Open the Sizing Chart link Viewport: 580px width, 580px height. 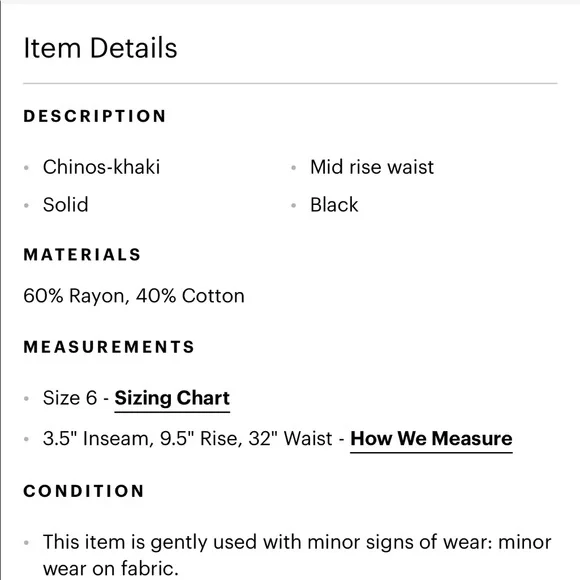[172, 398]
